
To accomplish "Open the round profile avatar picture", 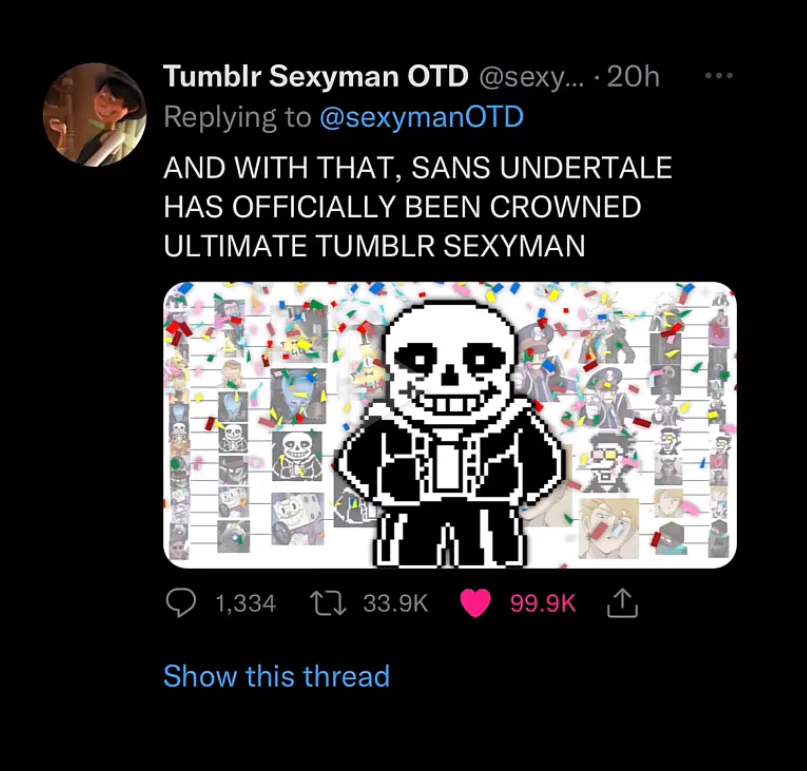I will tap(95, 114).
